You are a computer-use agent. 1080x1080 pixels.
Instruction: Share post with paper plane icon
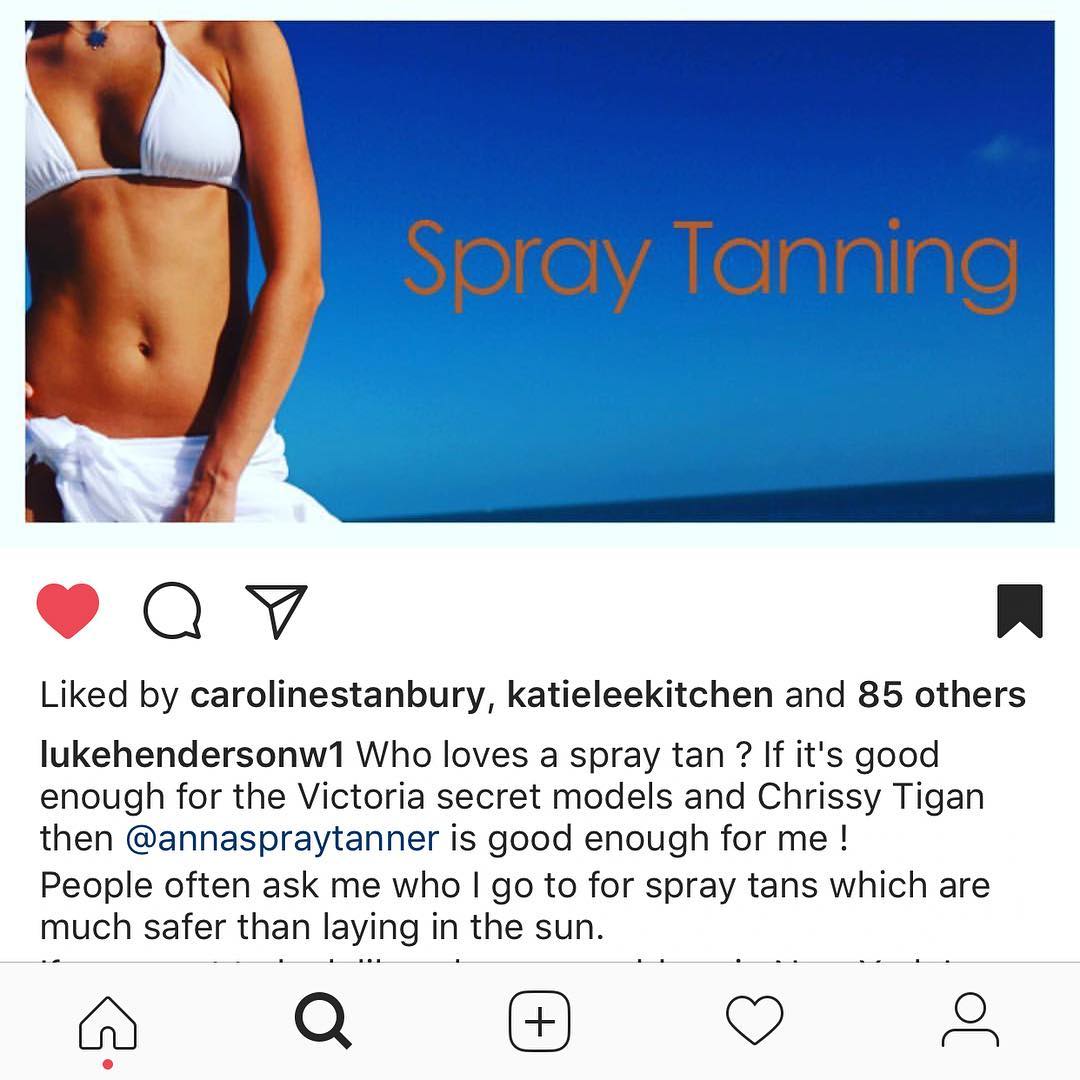pyautogui.click(x=276, y=611)
